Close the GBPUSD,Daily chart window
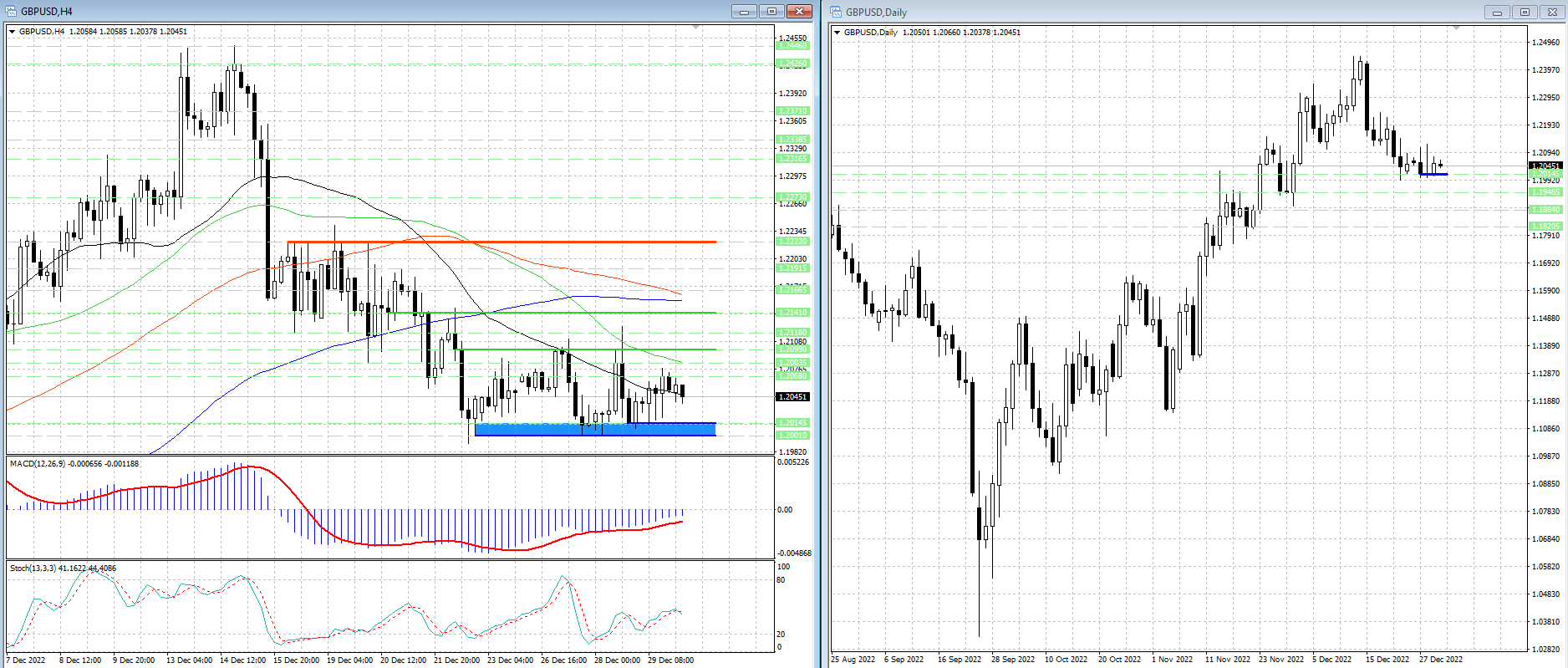Screen dimensions: 1568x668 tap(1553, 13)
